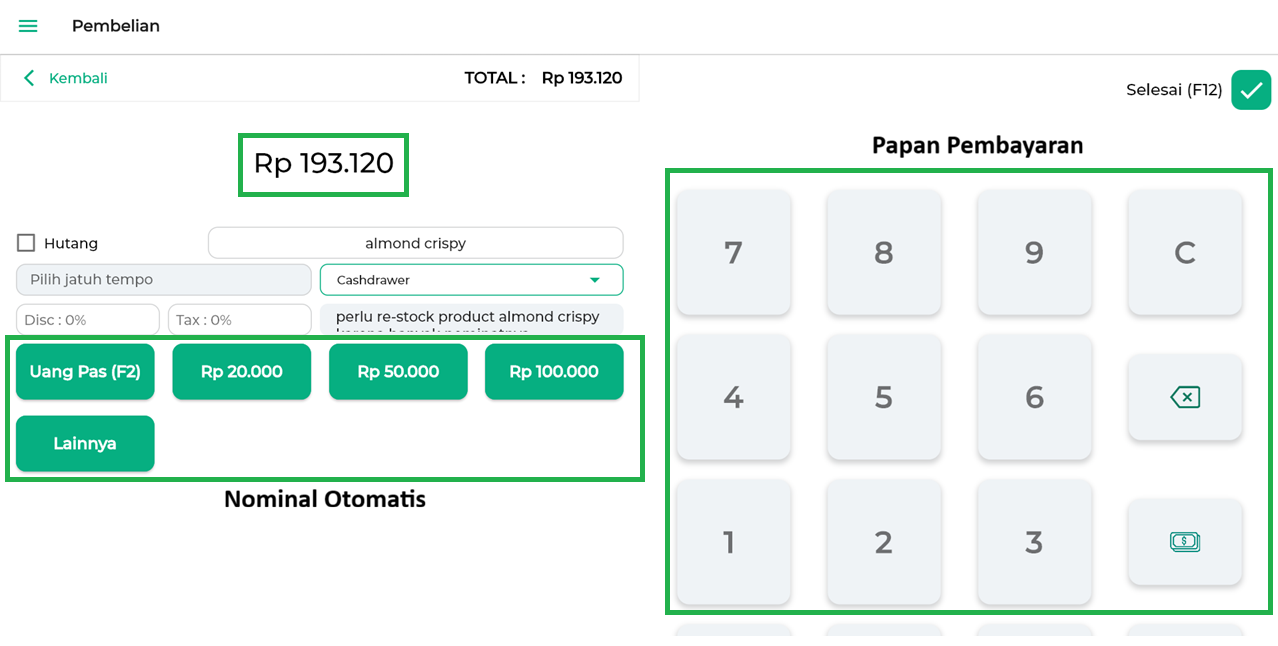Click the re-stock notes text area
Screen dimensions: 1278x646
tap(471, 320)
